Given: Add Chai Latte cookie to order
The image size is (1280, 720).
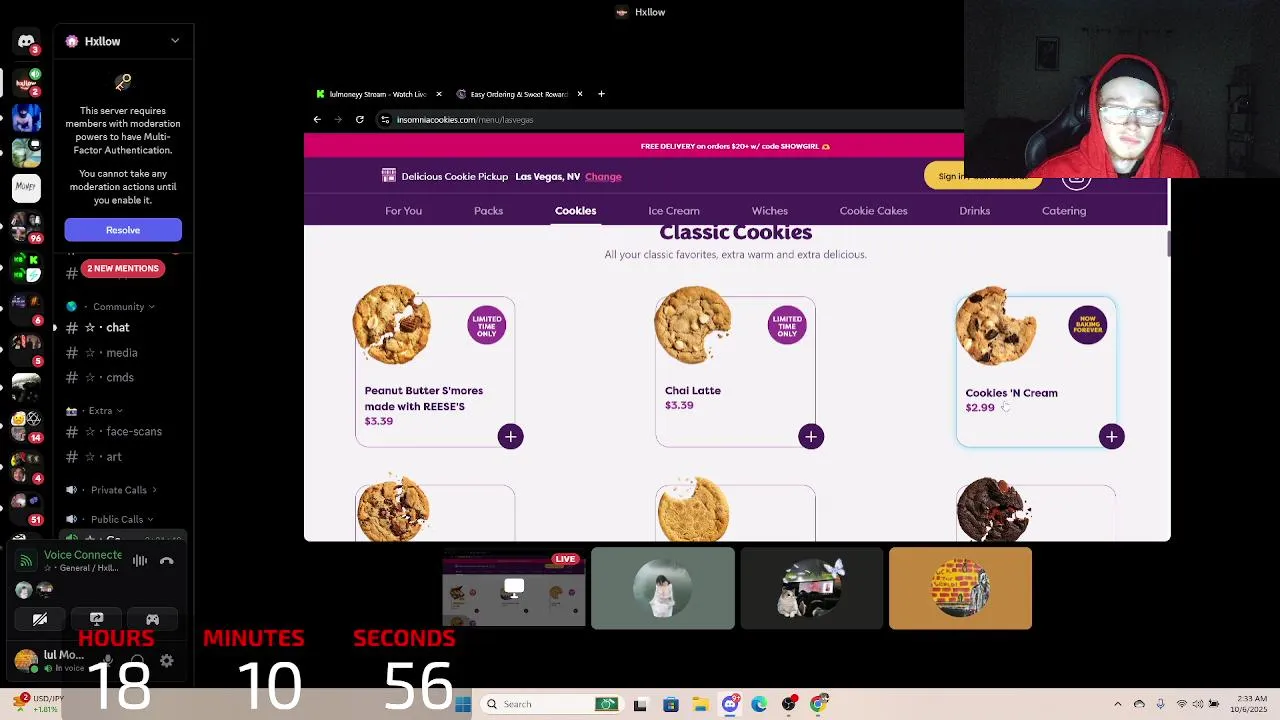Looking at the screenshot, I should tap(811, 436).
